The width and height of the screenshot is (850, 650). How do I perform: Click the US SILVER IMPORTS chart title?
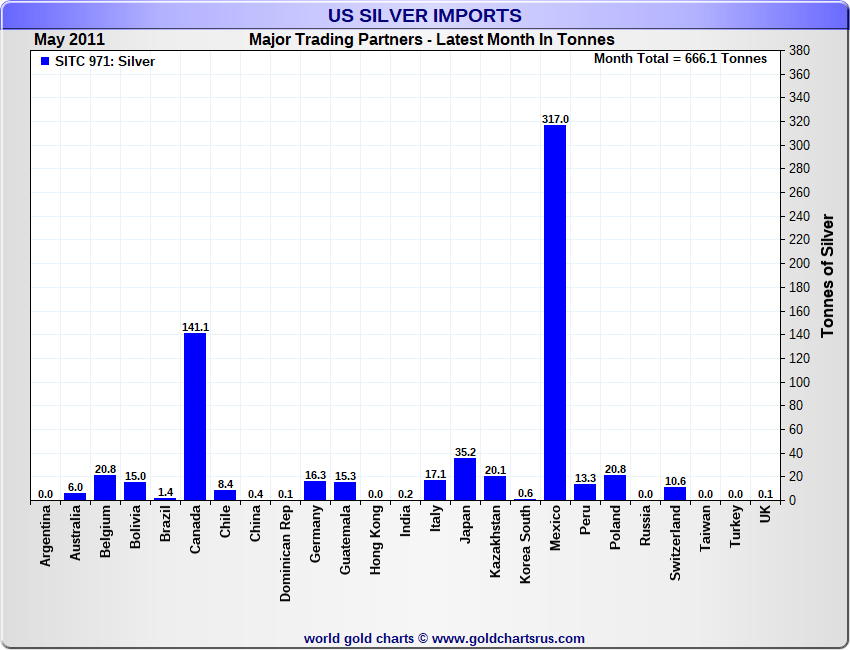(x=424, y=15)
